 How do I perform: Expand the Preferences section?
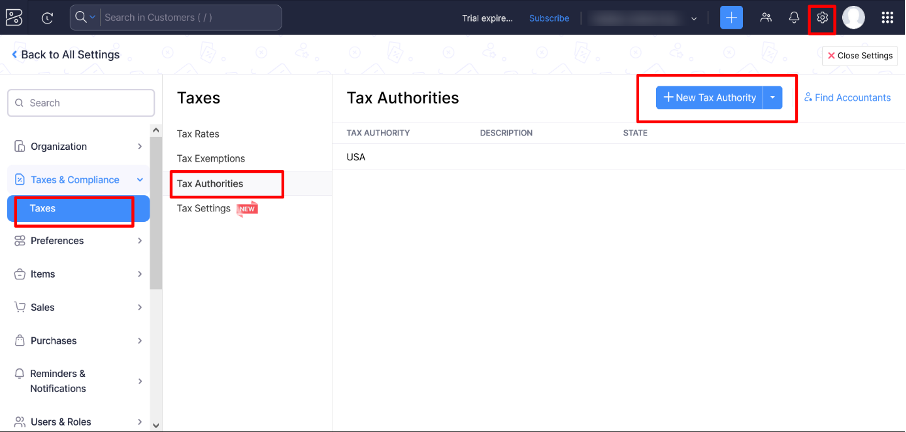(x=78, y=241)
